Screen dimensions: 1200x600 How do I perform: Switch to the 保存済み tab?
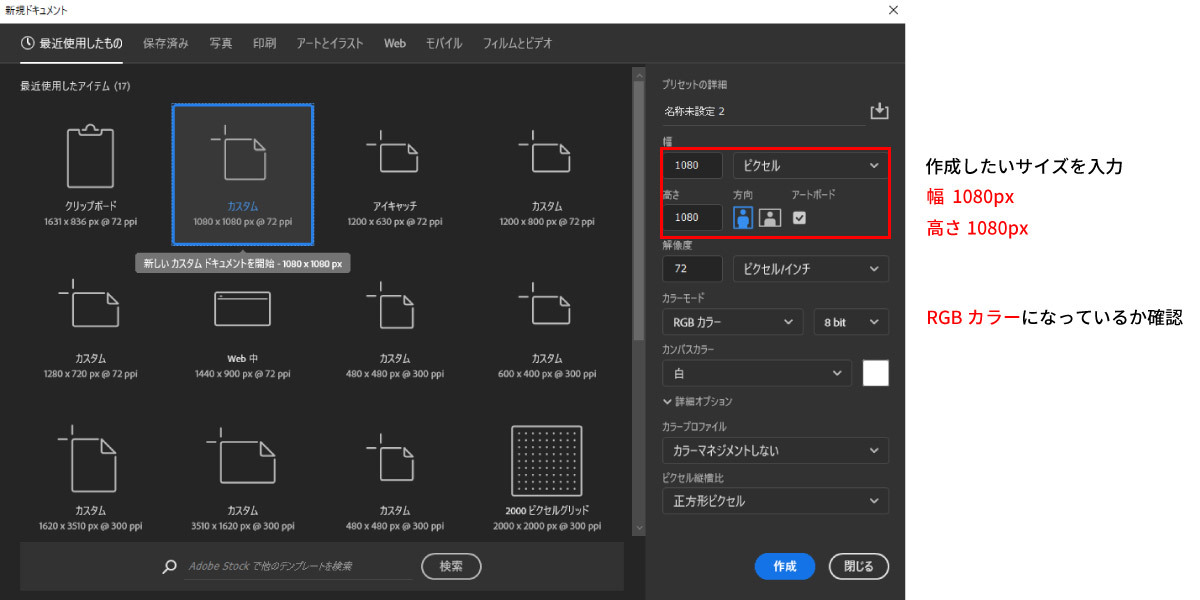click(x=166, y=44)
